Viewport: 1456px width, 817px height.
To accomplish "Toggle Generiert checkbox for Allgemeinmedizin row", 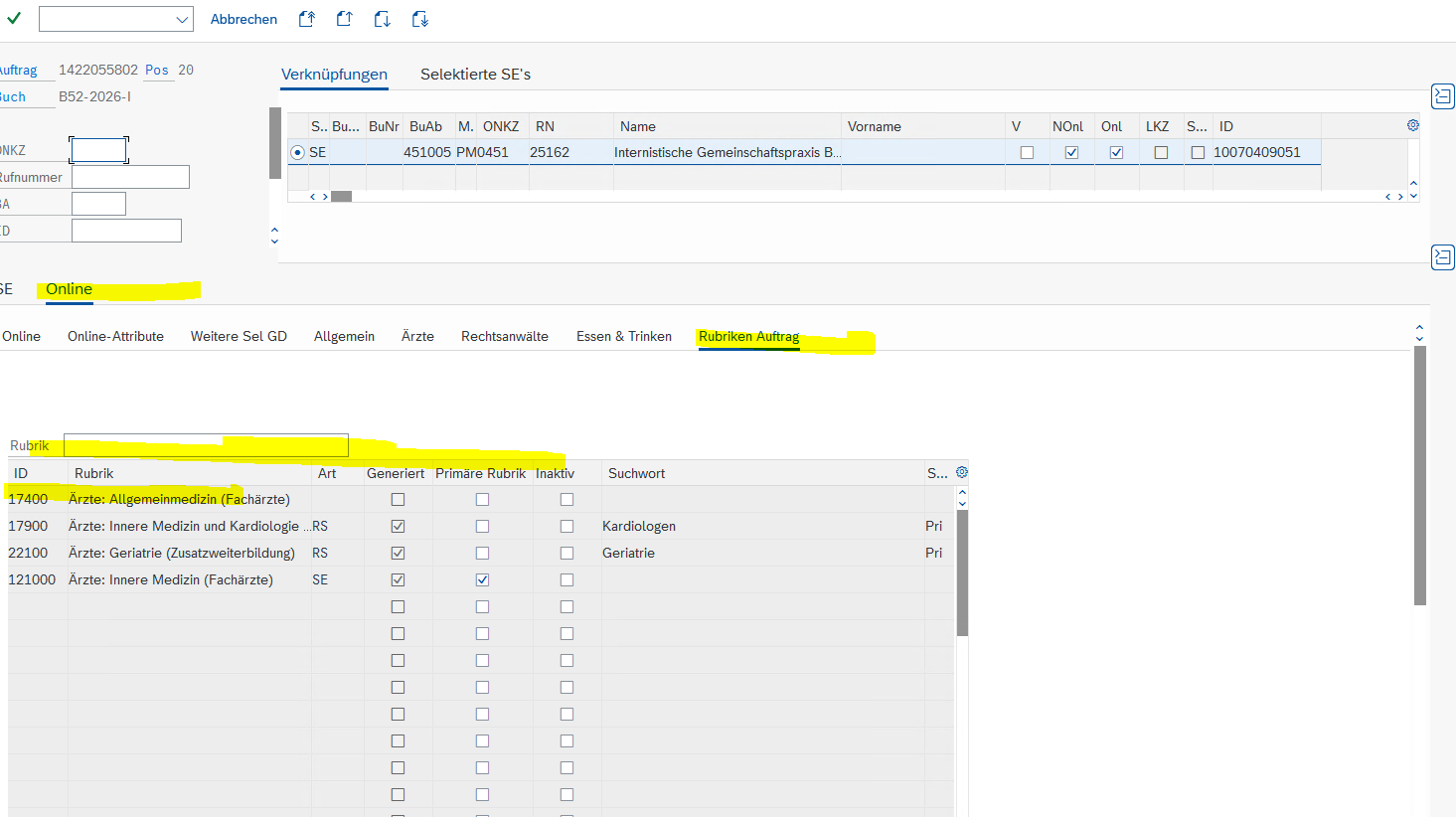I will (398, 499).
